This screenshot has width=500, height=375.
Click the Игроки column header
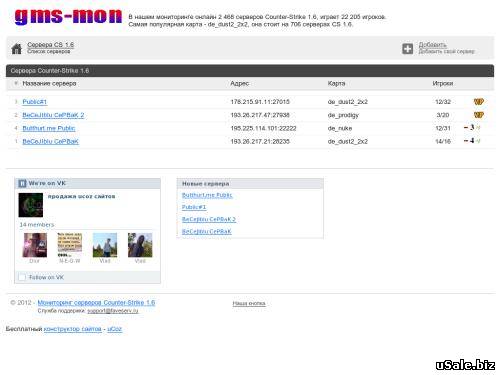point(443,83)
